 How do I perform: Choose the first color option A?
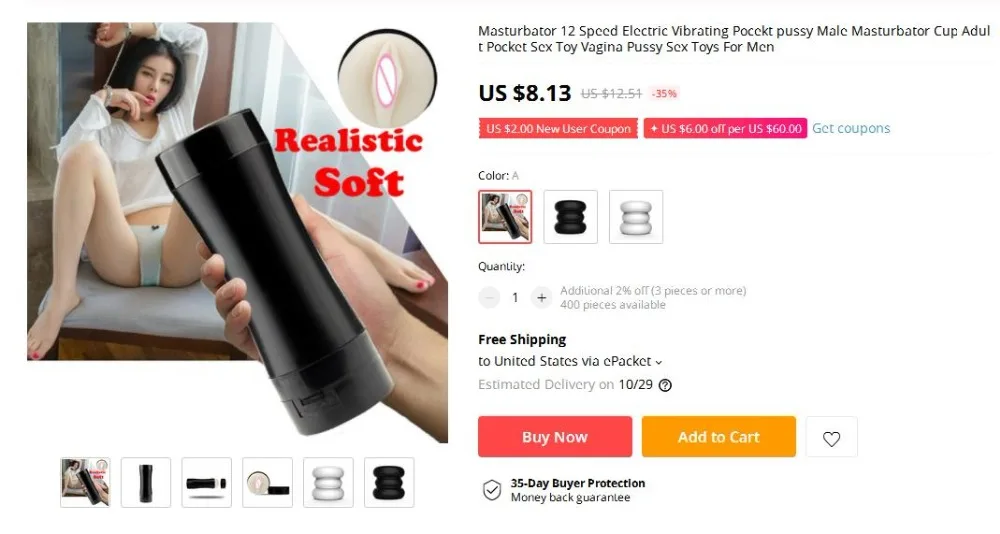[505, 217]
